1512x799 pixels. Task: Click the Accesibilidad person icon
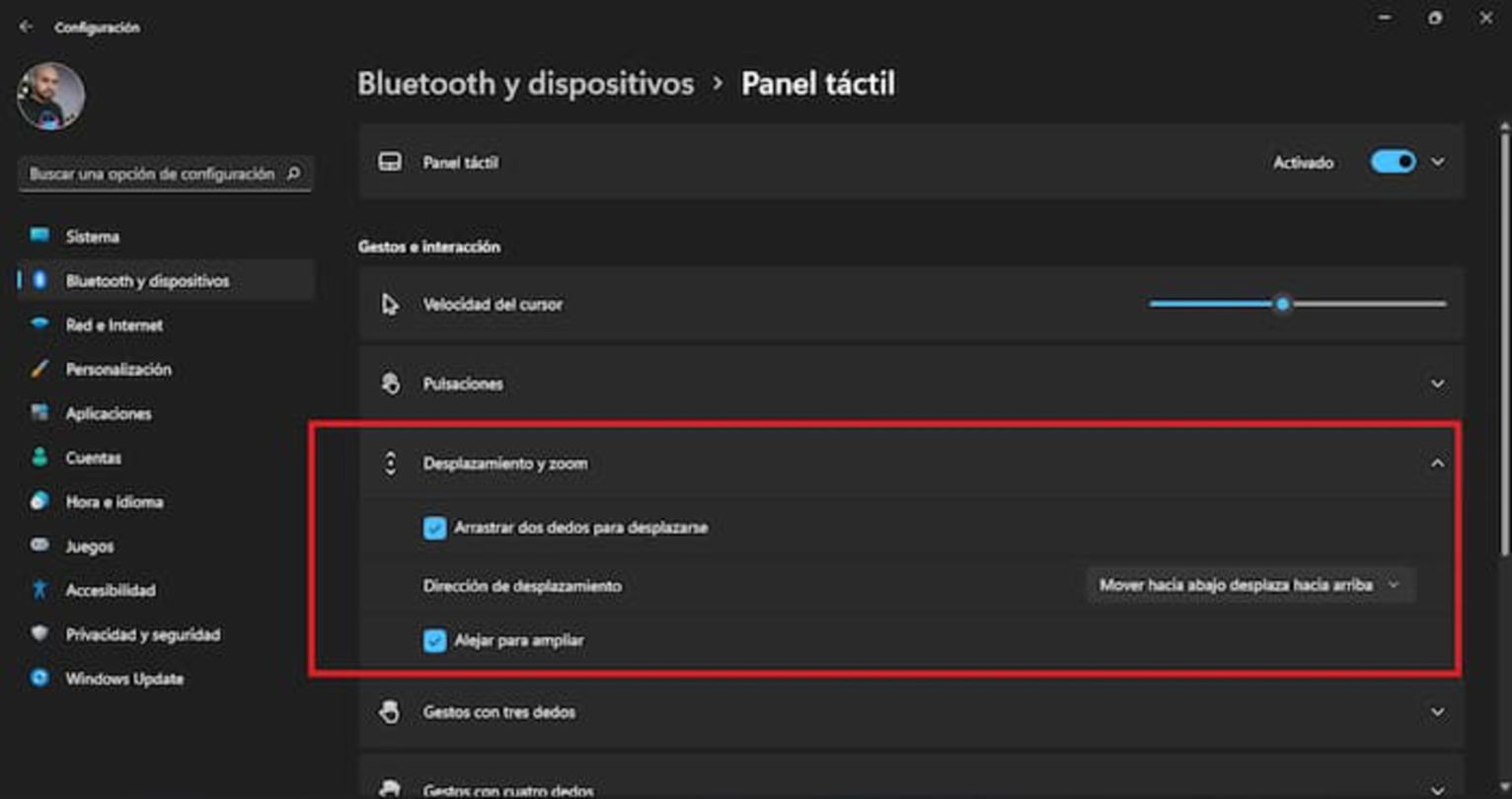click(39, 590)
